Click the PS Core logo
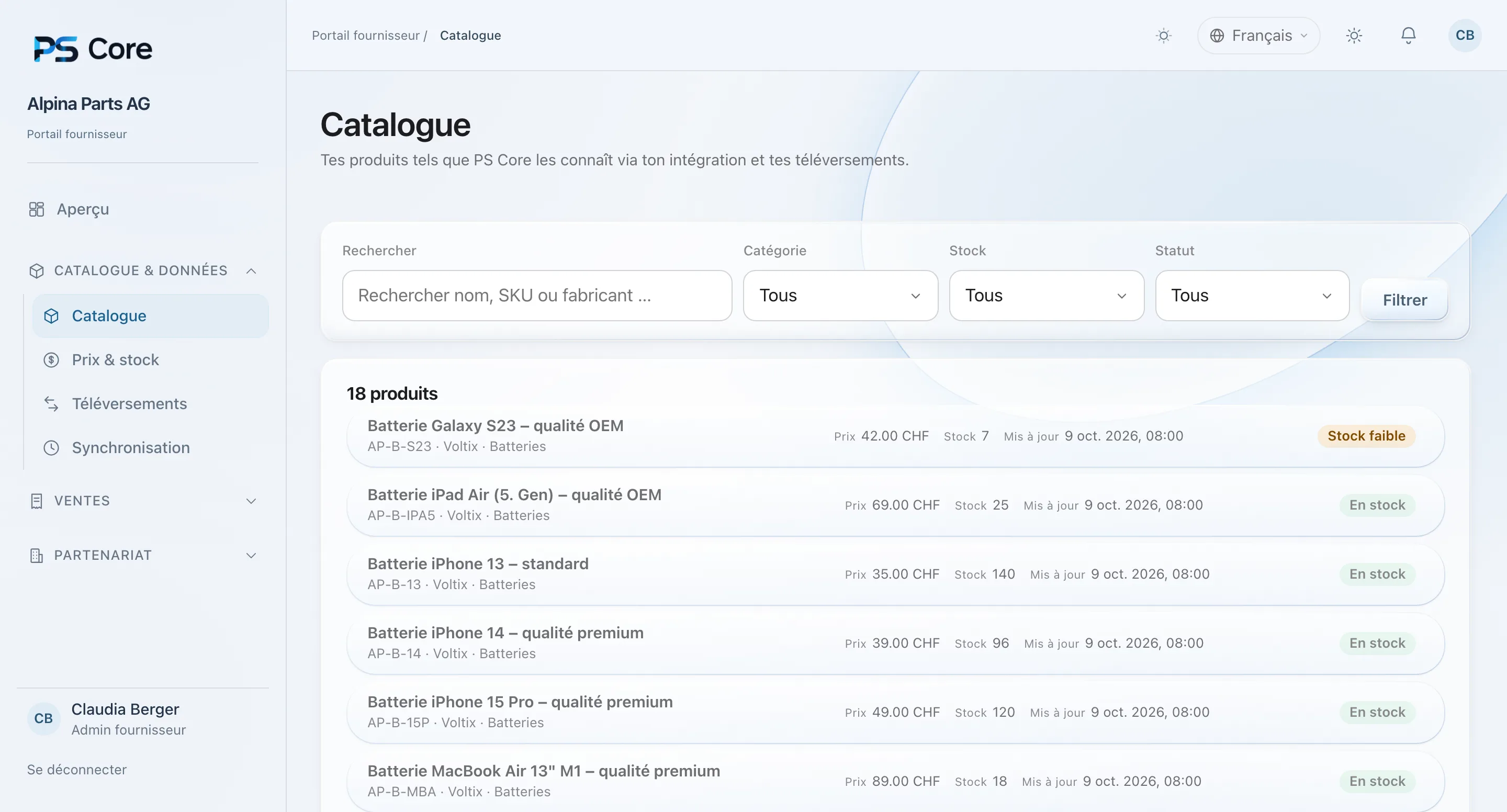The height and width of the screenshot is (812, 1507). (93, 49)
